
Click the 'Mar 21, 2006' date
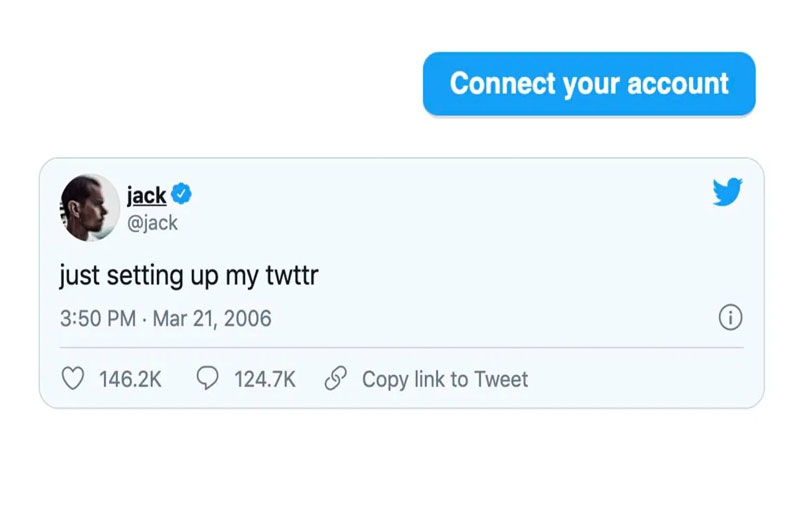tap(211, 319)
